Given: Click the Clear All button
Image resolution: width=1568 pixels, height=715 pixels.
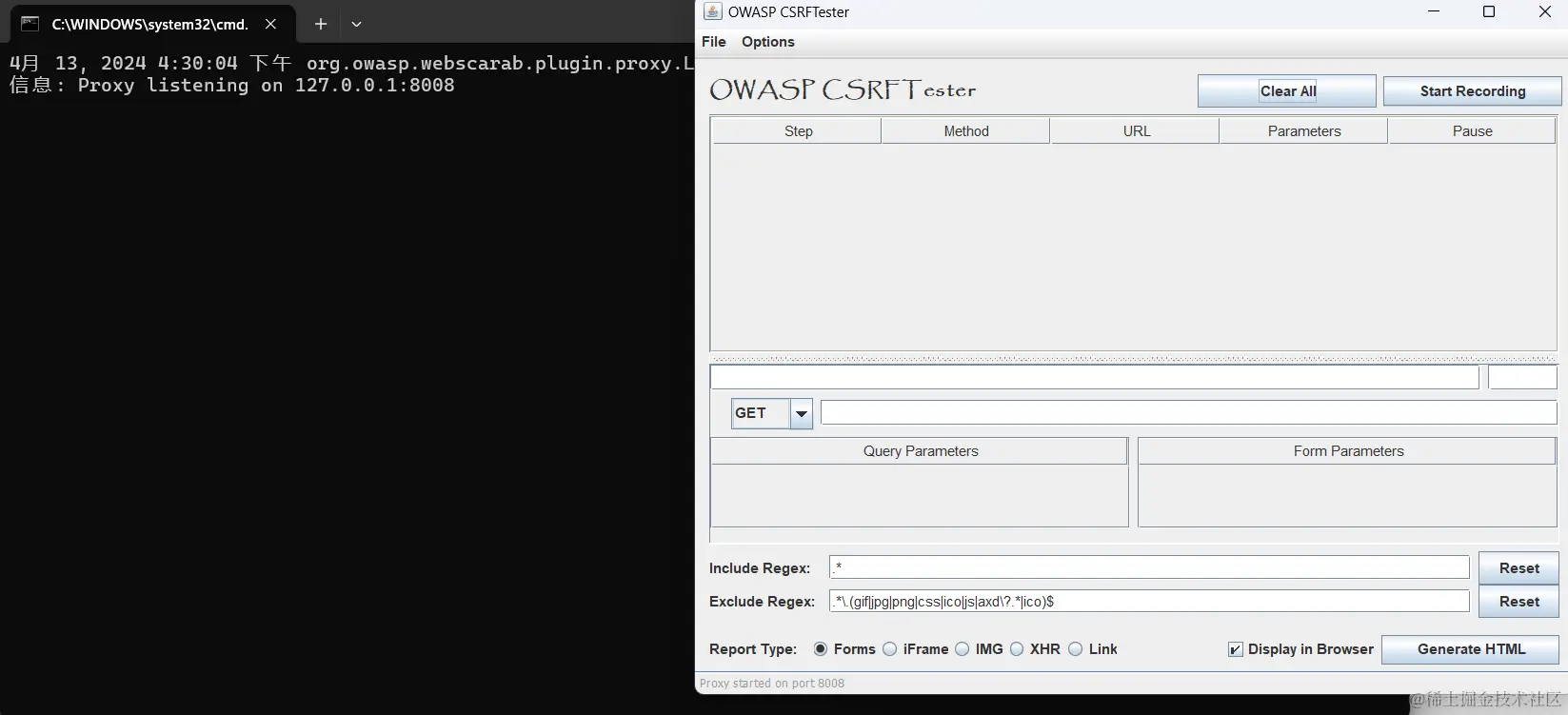Looking at the screenshot, I should pyautogui.click(x=1287, y=91).
